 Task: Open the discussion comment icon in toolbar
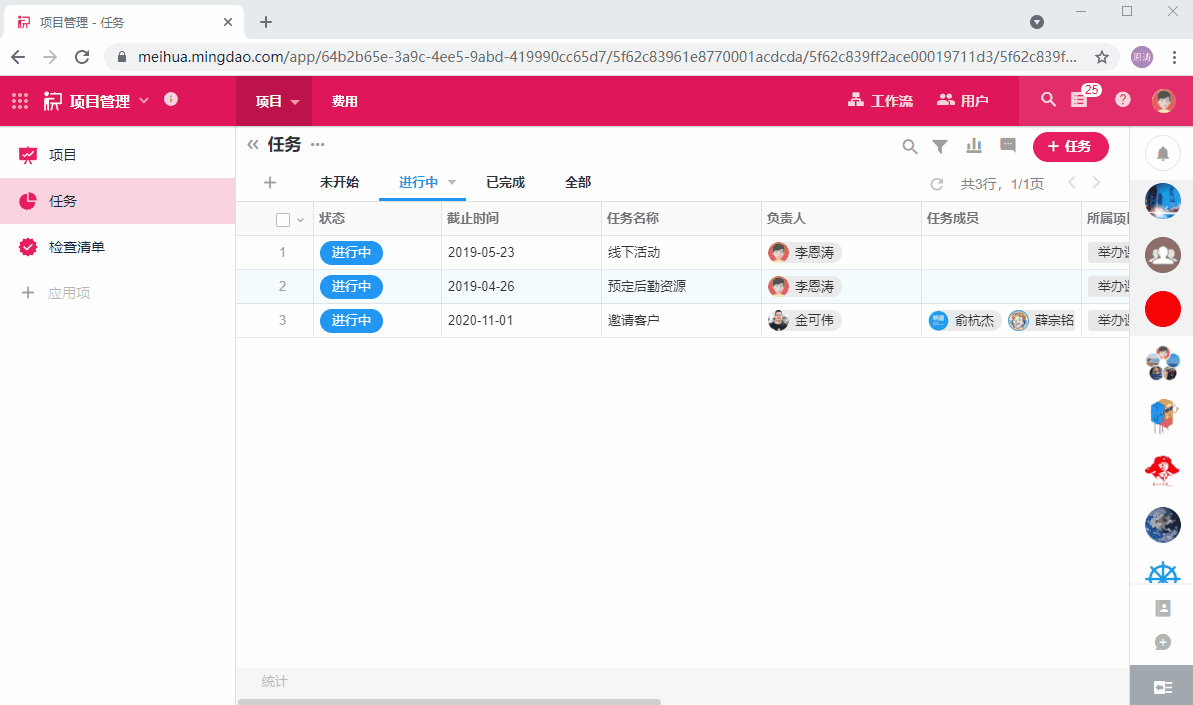click(x=1008, y=146)
